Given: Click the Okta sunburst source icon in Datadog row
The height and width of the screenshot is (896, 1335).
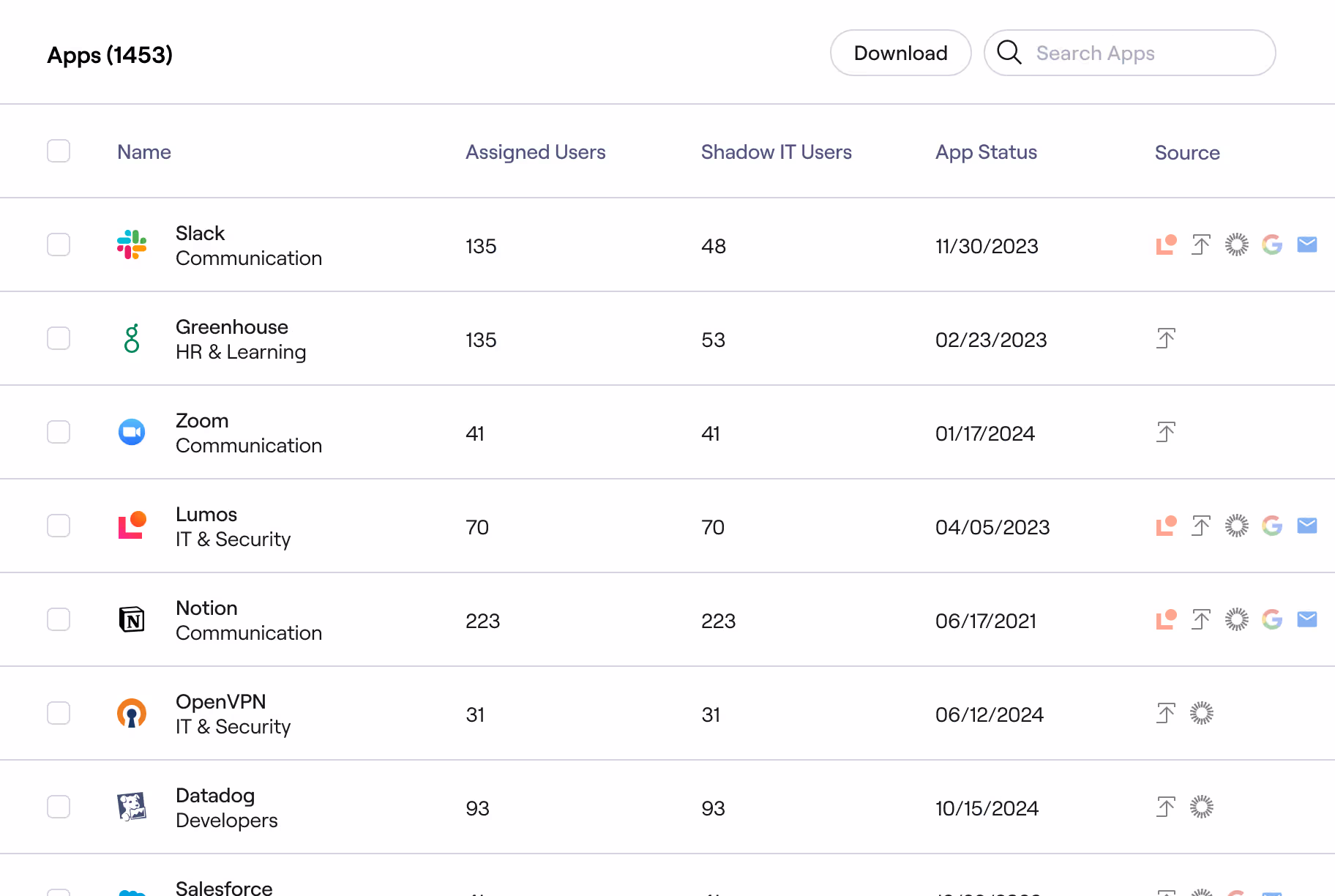Looking at the screenshot, I should pos(1202,807).
